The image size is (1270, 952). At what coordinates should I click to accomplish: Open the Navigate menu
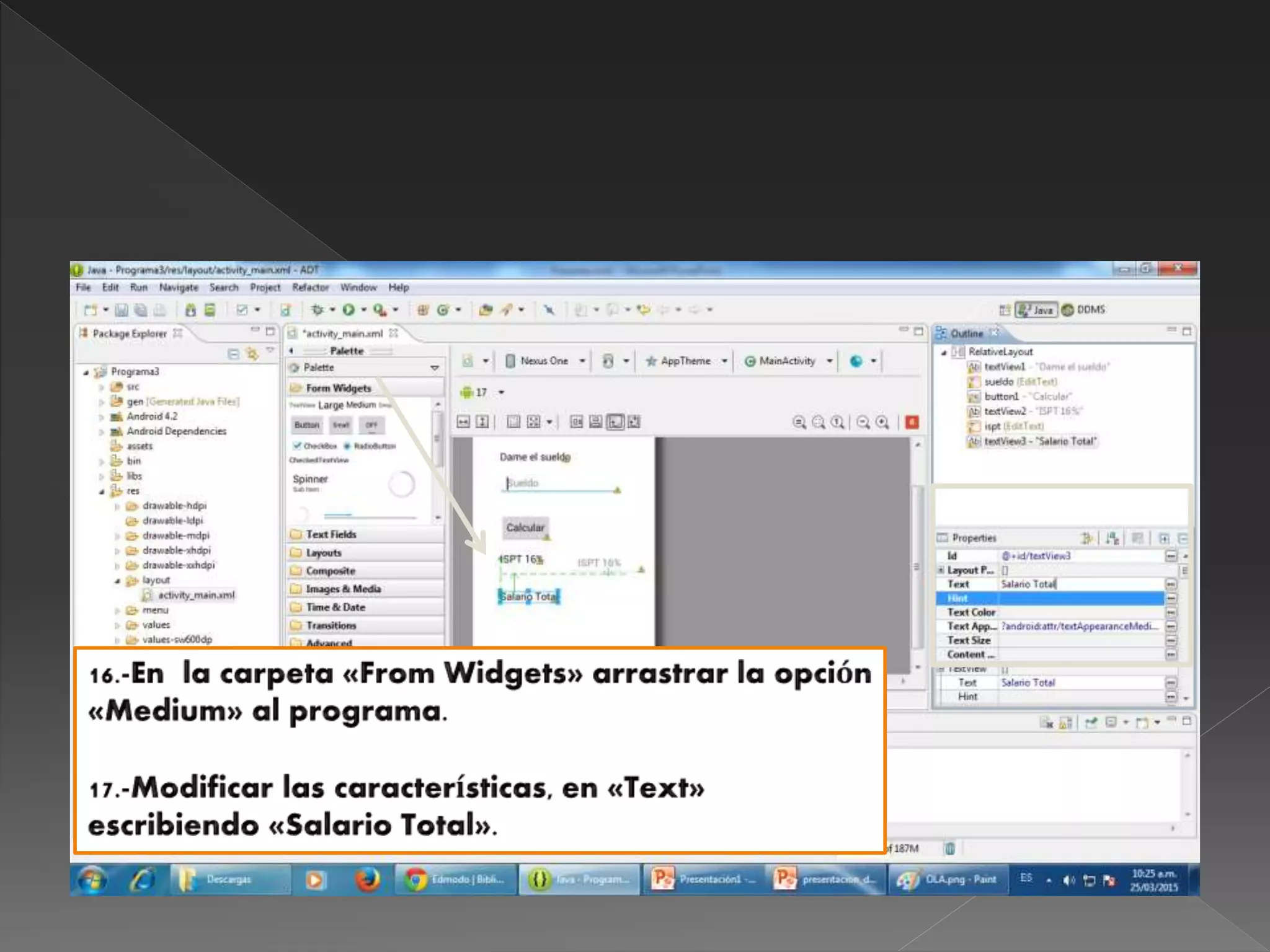click(179, 288)
